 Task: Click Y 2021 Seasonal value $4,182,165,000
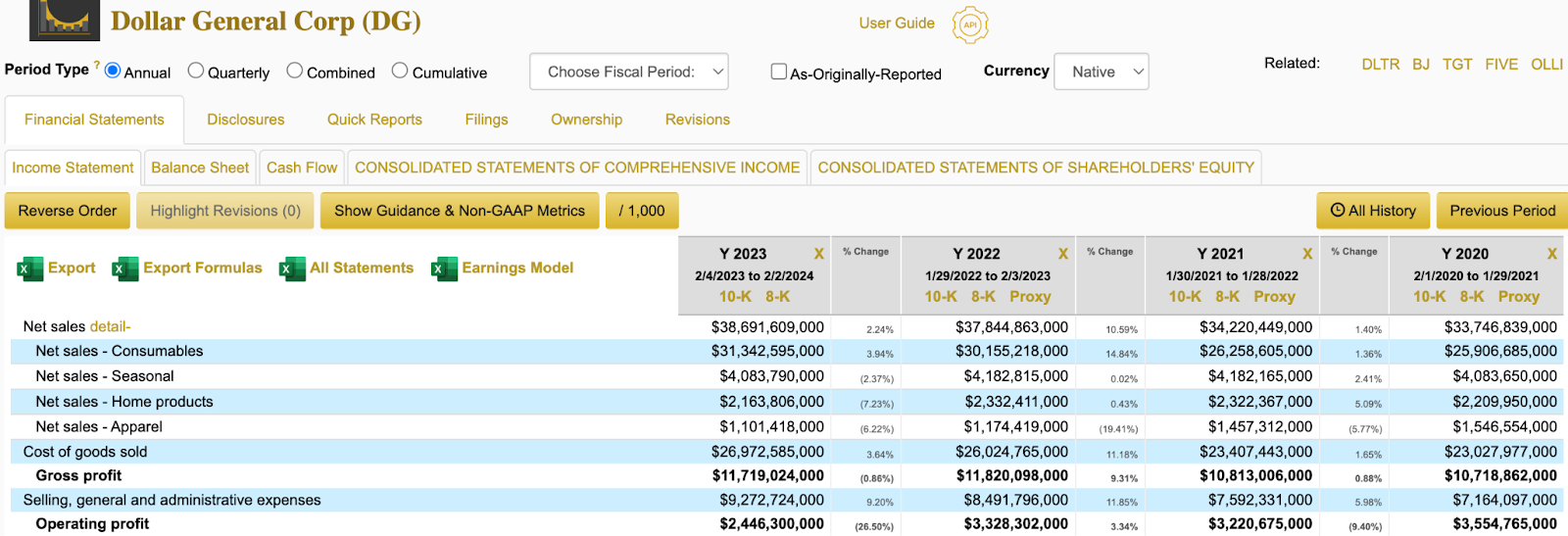click(1260, 376)
